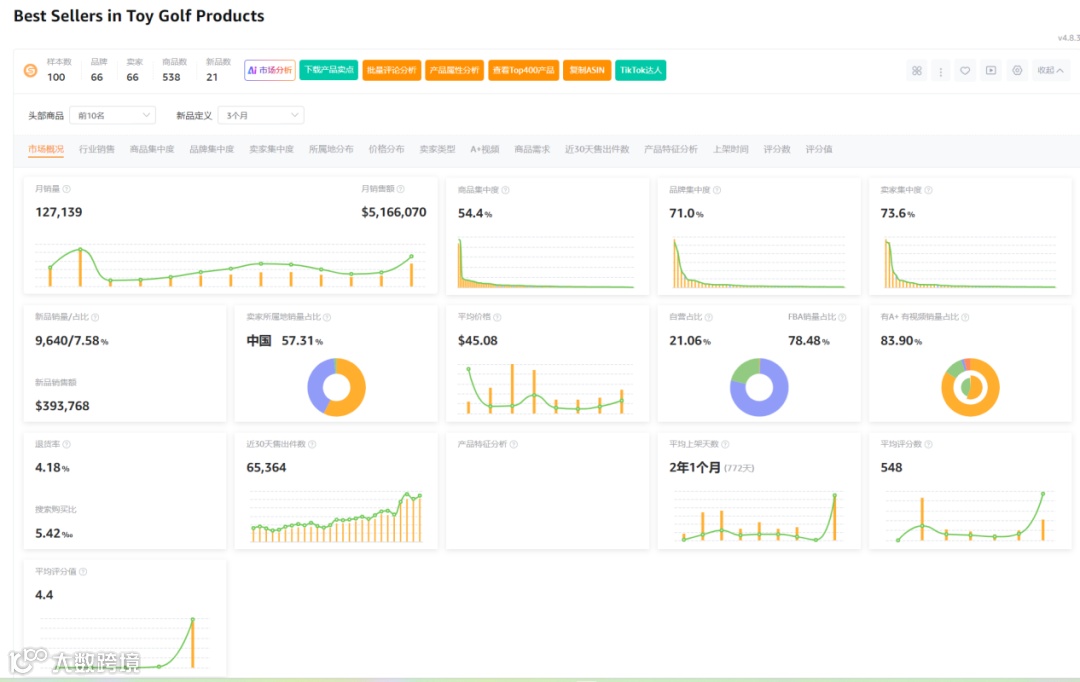The width and height of the screenshot is (1080, 682).
Task: Click the 中国 seller location donut chart
Action: (x=337, y=387)
